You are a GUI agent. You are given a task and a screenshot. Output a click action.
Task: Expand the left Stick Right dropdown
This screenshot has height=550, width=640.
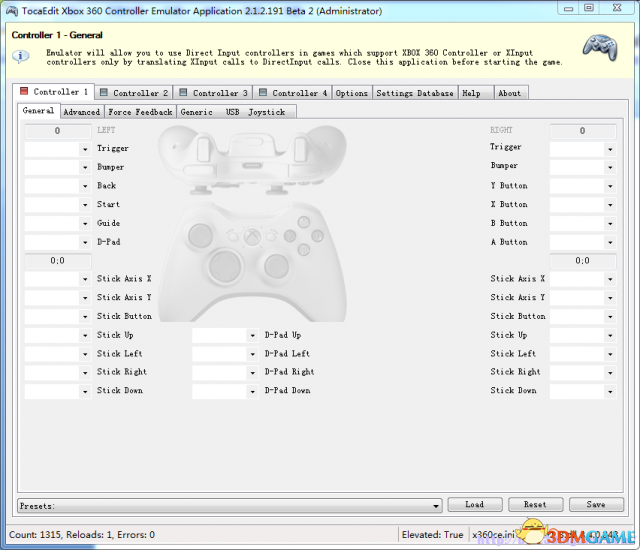click(x=85, y=373)
